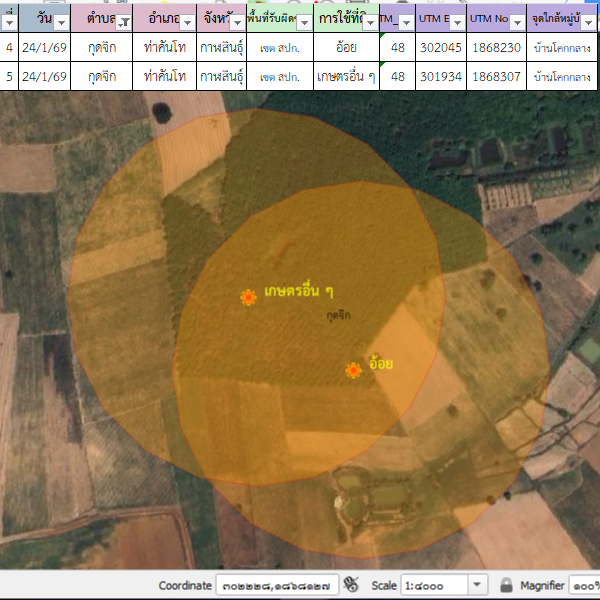Select the cell containing 1868307
The width and height of the screenshot is (600, 600).
pyautogui.click(x=496, y=75)
